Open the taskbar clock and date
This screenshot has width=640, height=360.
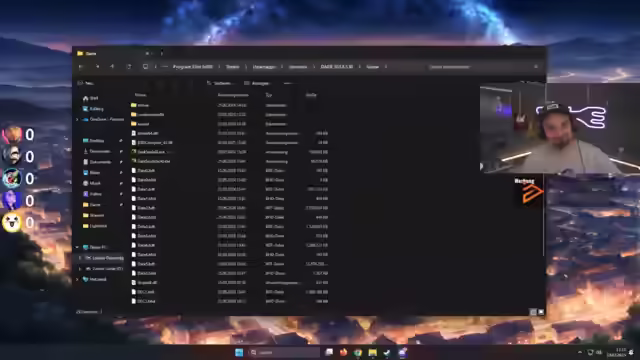click(x=617, y=352)
